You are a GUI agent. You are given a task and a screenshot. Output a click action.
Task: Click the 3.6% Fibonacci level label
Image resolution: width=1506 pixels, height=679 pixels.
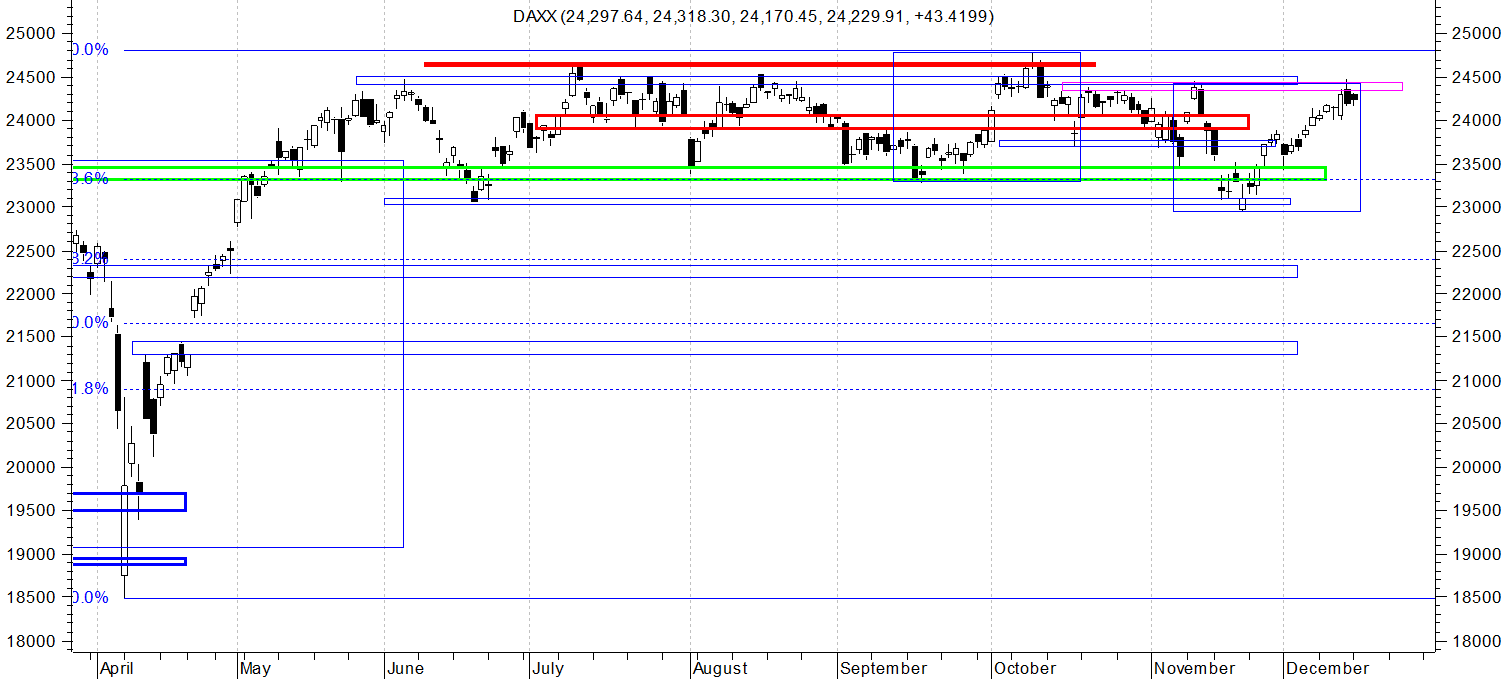tap(90, 179)
